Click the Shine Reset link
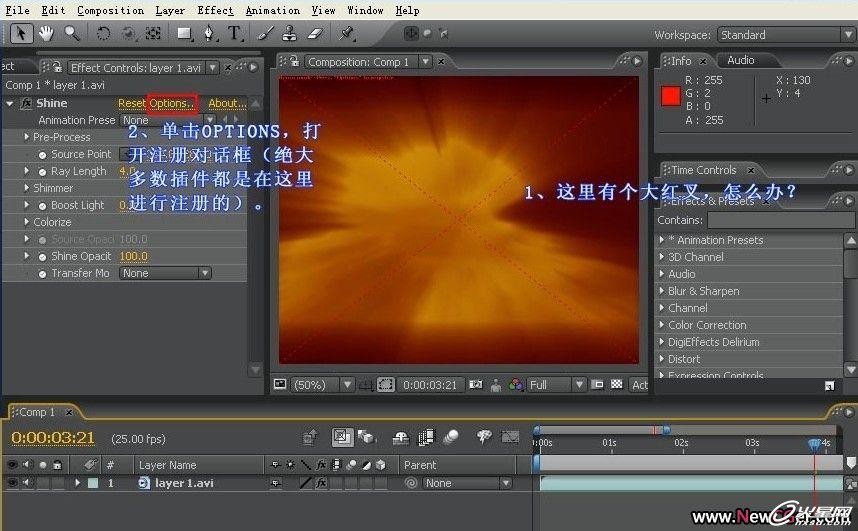This screenshot has width=858, height=531. [132, 103]
